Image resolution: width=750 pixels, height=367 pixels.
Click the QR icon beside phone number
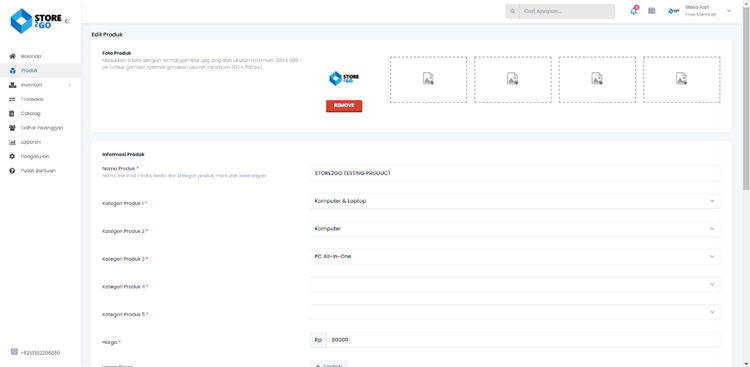point(14,352)
